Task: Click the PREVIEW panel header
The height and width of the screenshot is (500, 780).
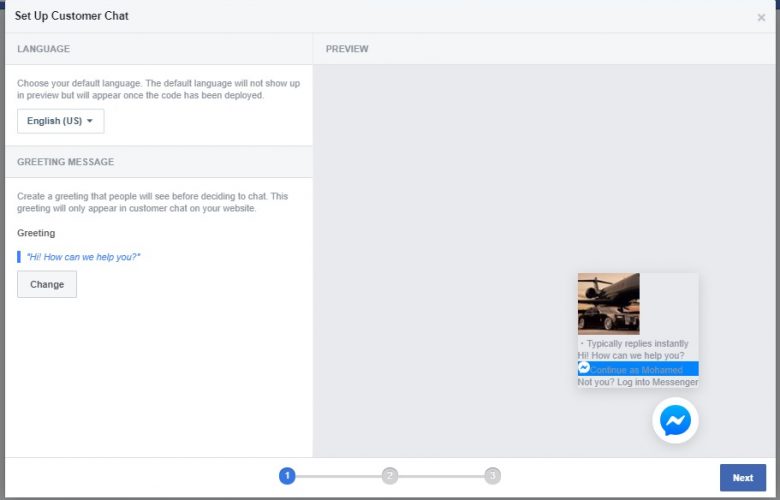Action: [x=347, y=49]
